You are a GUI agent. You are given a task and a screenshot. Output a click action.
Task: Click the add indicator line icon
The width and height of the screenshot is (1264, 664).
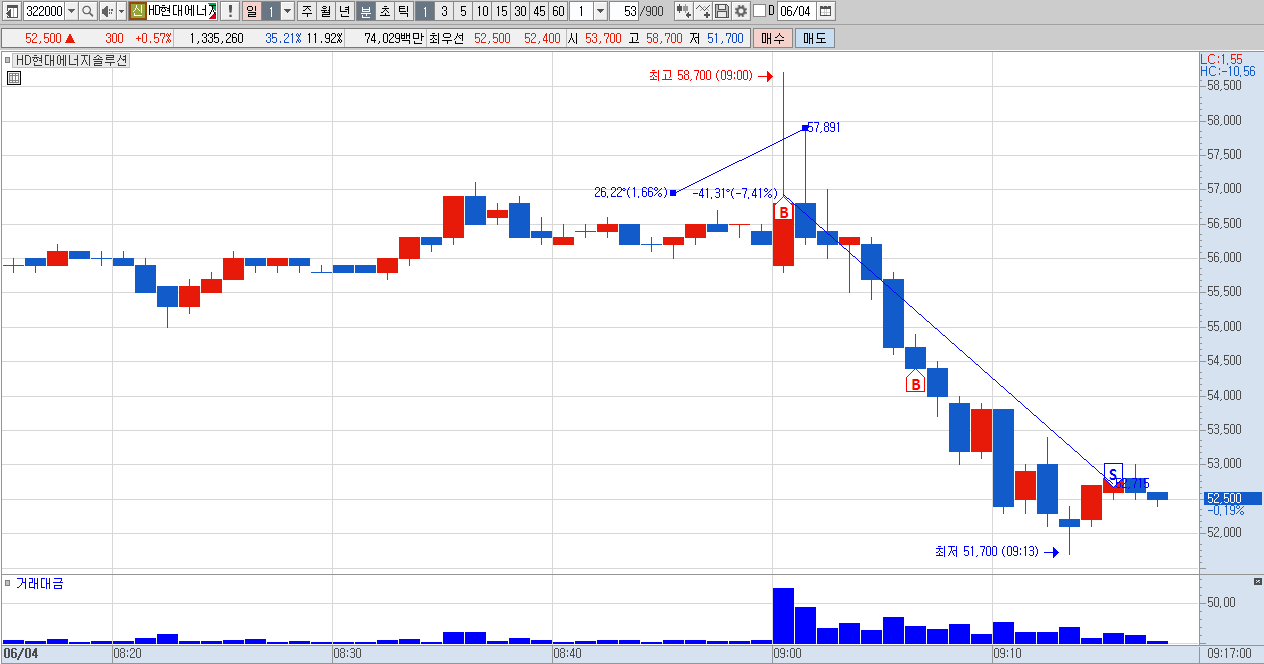tap(703, 11)
